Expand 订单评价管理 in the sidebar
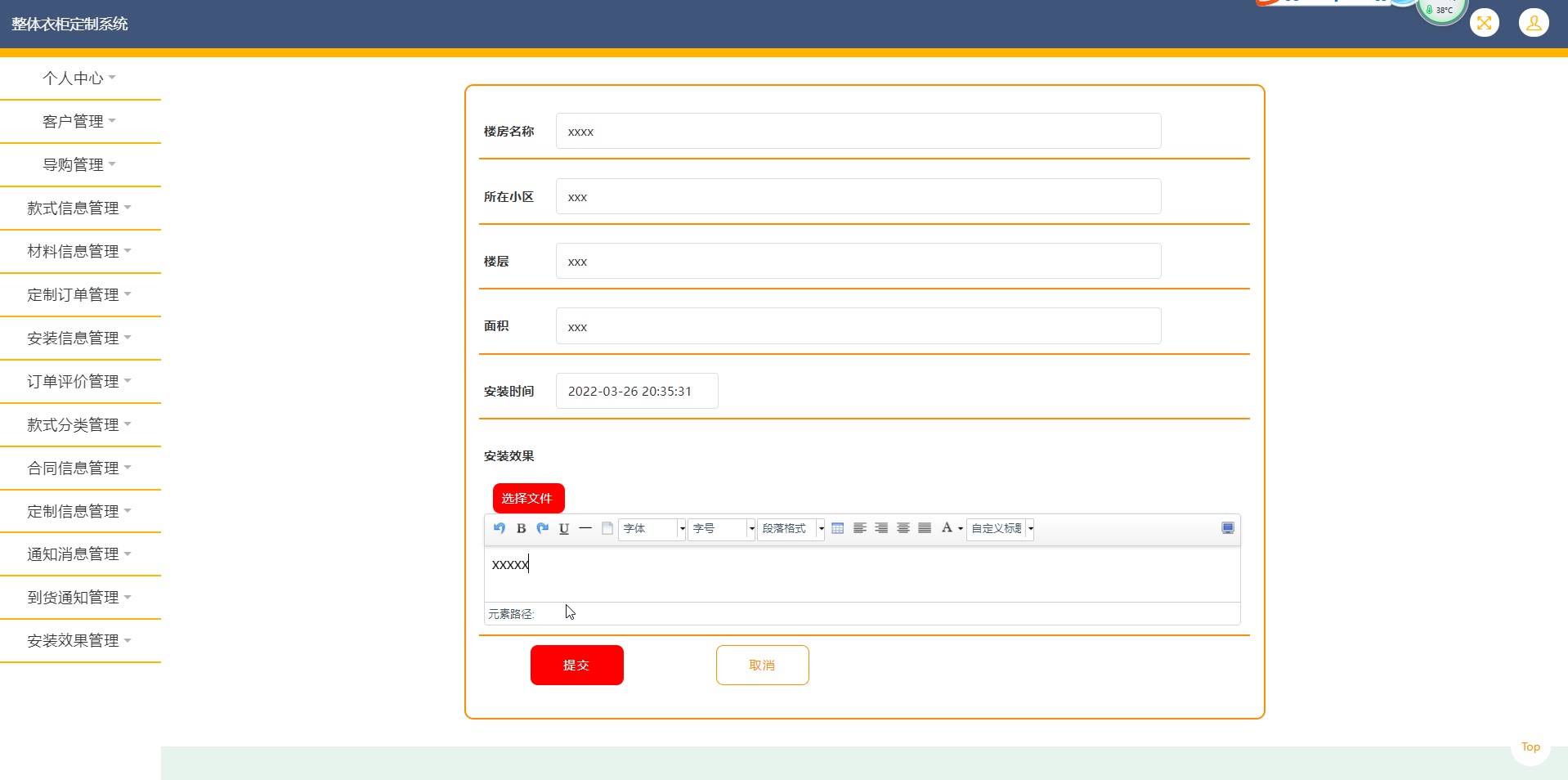This screenshot has width=1568, height=780. (80, 382)
